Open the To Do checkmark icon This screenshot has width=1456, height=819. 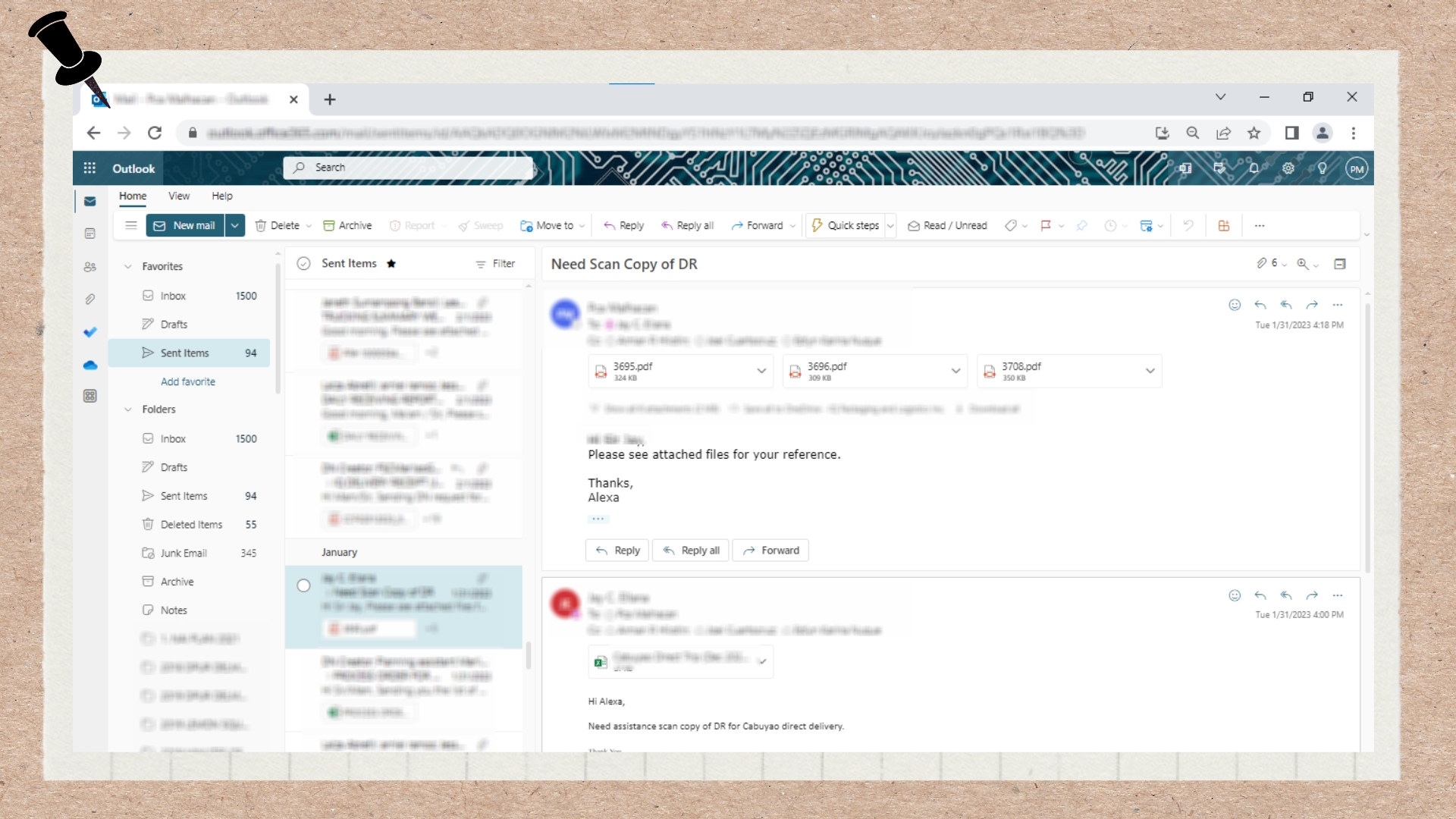tap(90, 332)
